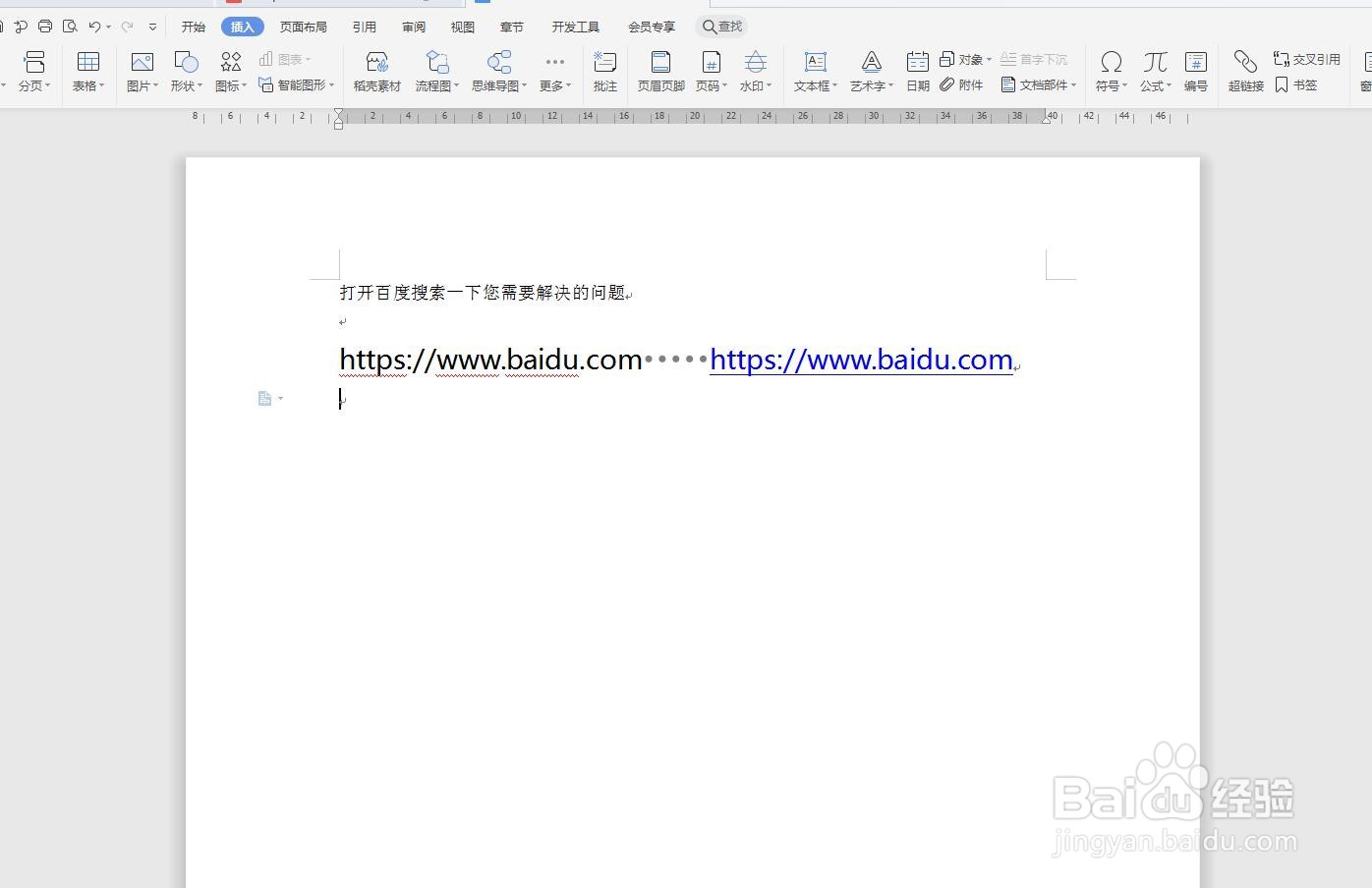The image size is (1372, 888).
Task: Click the print icon in quick toolbar
Action: pyautogui.click(x=45, y=27)
